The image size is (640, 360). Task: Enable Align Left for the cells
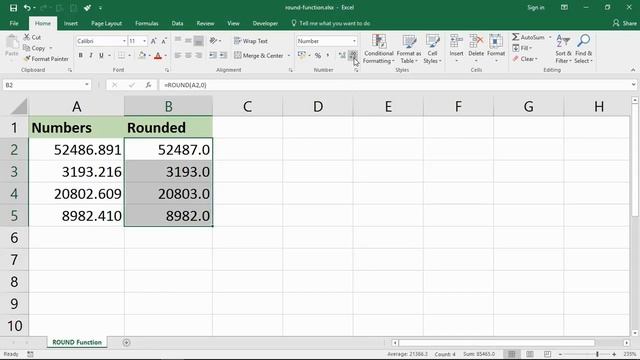pos(178,55)
